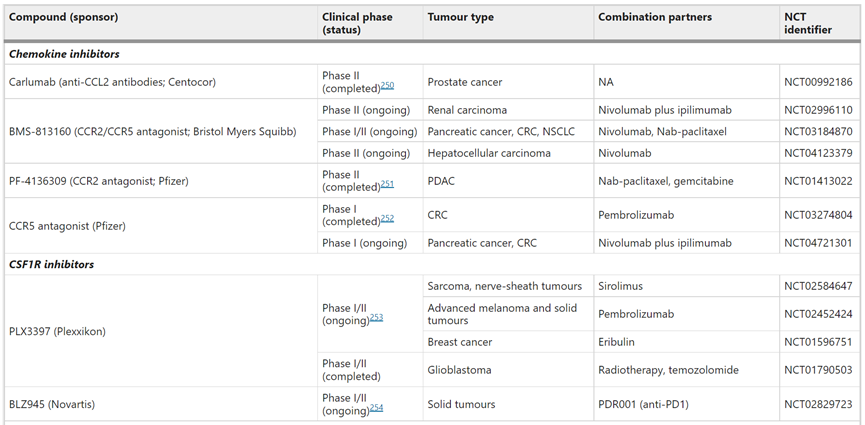865x425 pixels.
Task: Click the BMS-813160 compound cell
Action: [161, 131]
